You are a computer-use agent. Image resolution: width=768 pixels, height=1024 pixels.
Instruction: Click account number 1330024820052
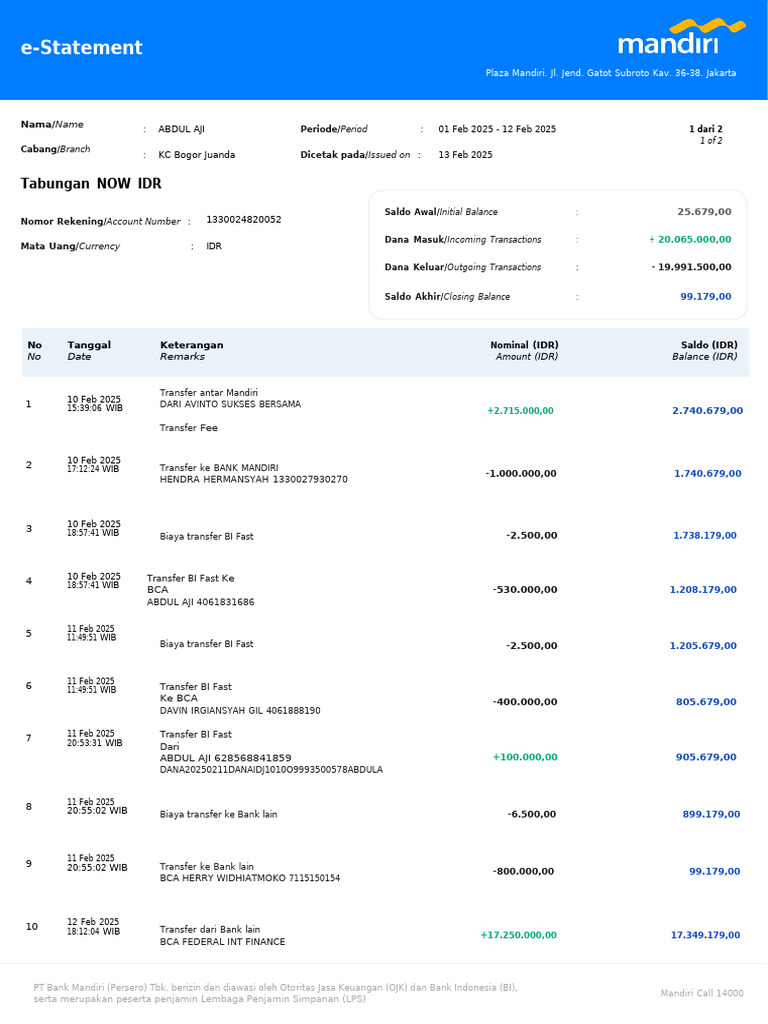[x=244, y=219]
